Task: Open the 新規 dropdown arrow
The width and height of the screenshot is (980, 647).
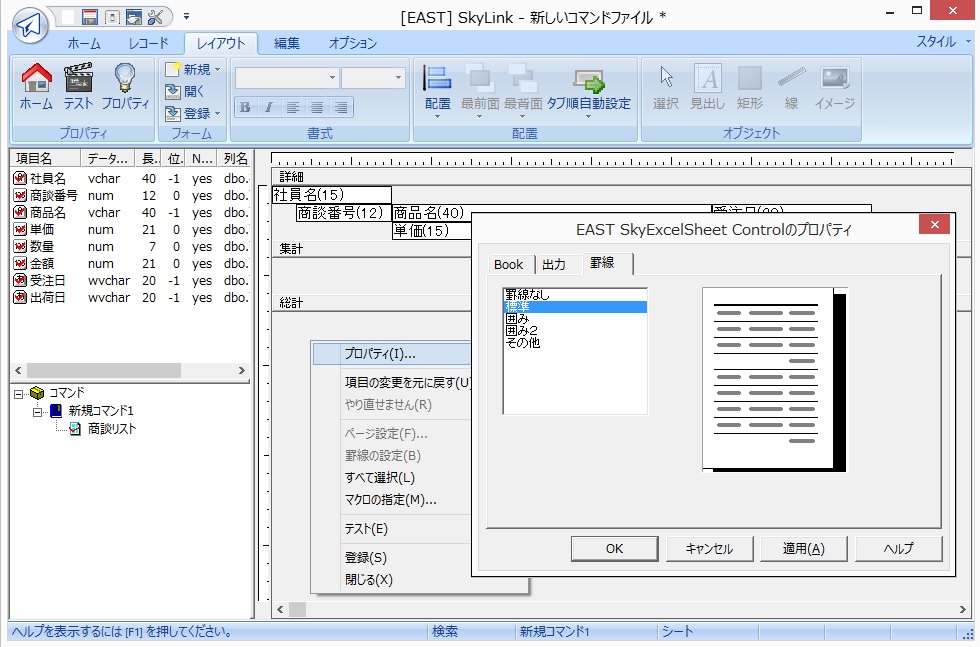Action: [218, 69]
